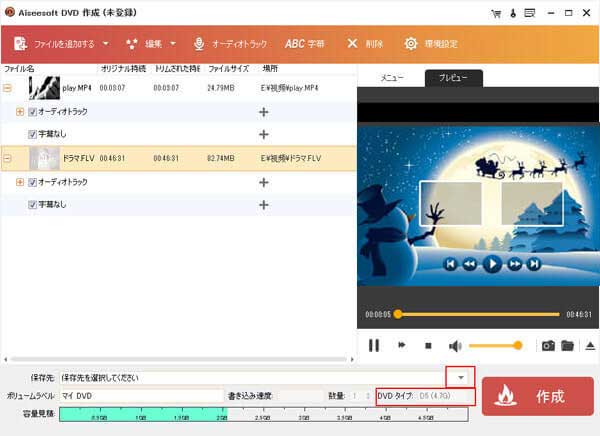Click the 作成 create button
600x436 pixels.
pos(538,395)
